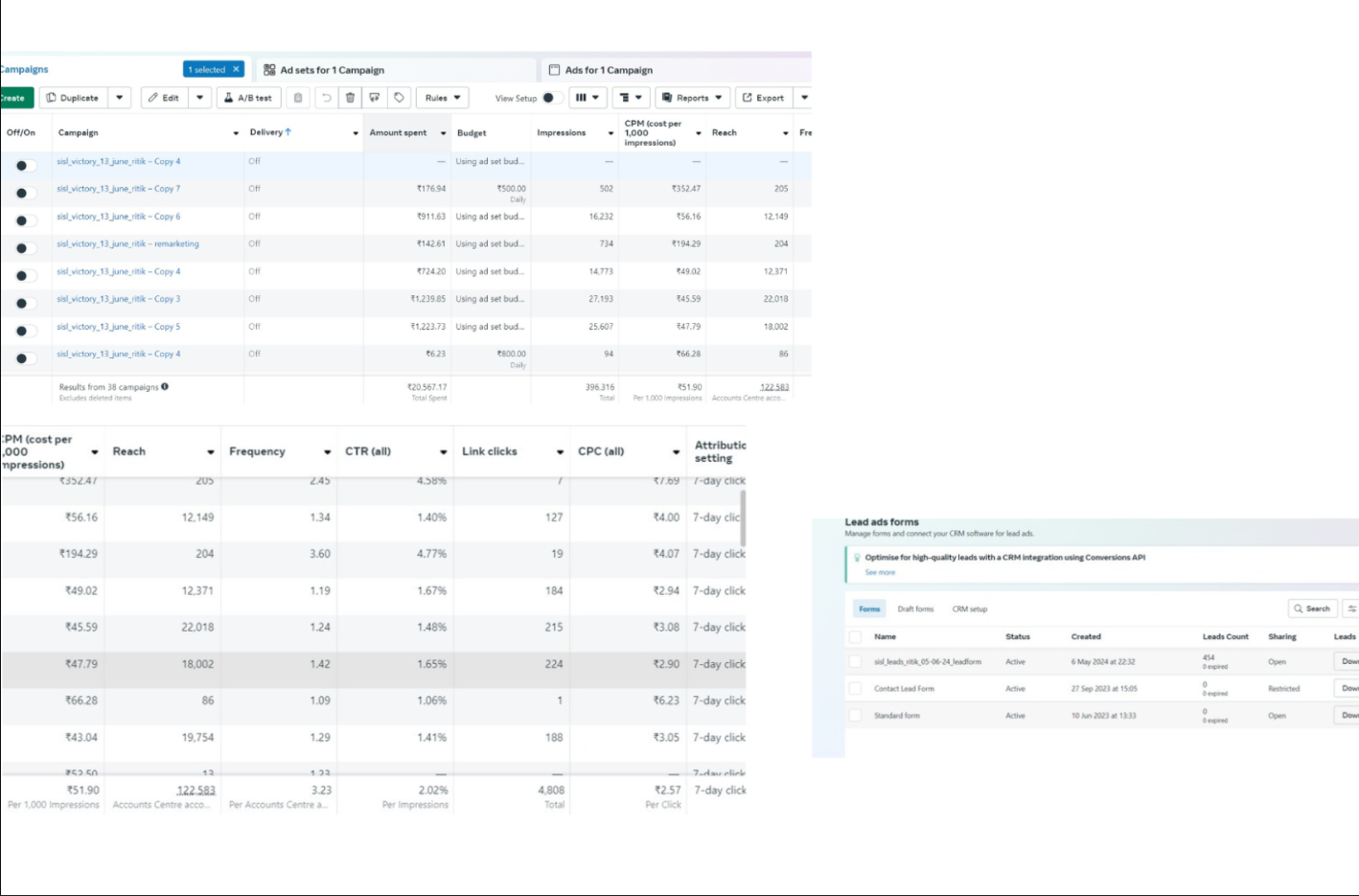Open the Rules dropdown

tap(442, 98)
